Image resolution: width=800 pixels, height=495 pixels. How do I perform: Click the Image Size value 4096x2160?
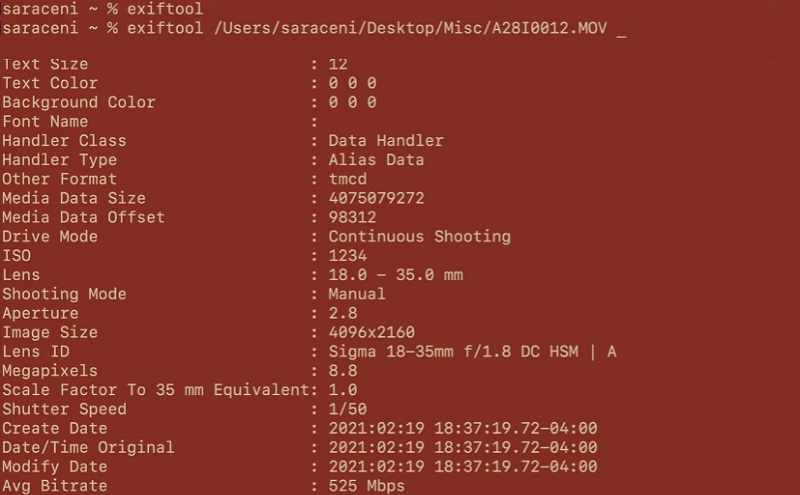371,332
